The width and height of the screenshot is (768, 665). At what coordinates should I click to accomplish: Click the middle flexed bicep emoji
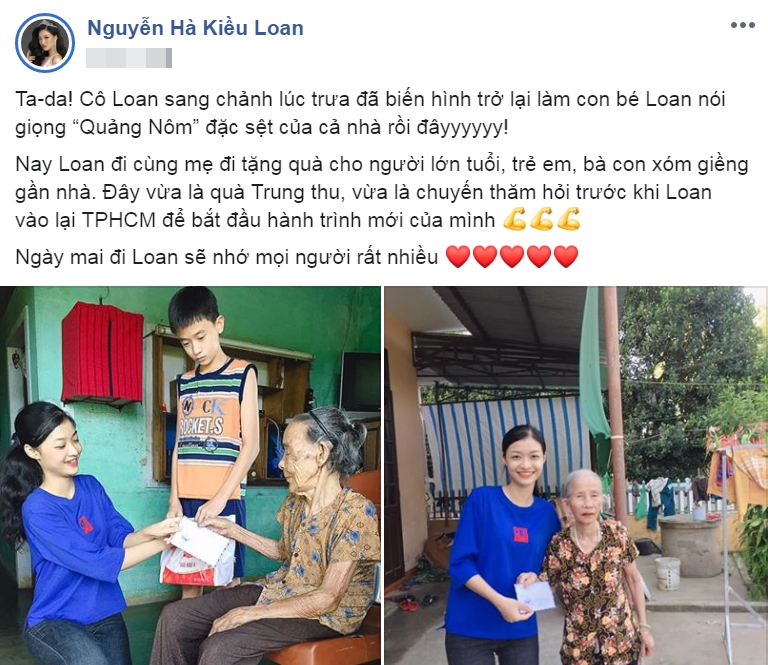tap(542, 219)
